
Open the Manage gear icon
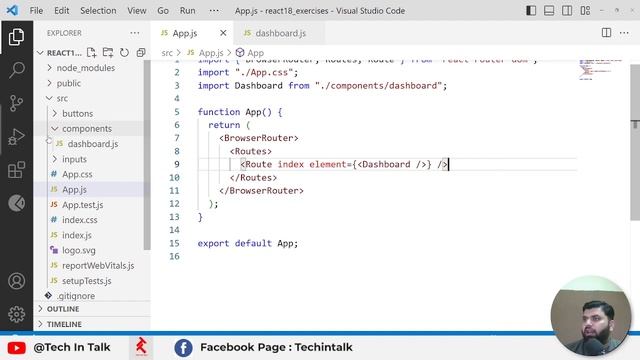(16, 314)
